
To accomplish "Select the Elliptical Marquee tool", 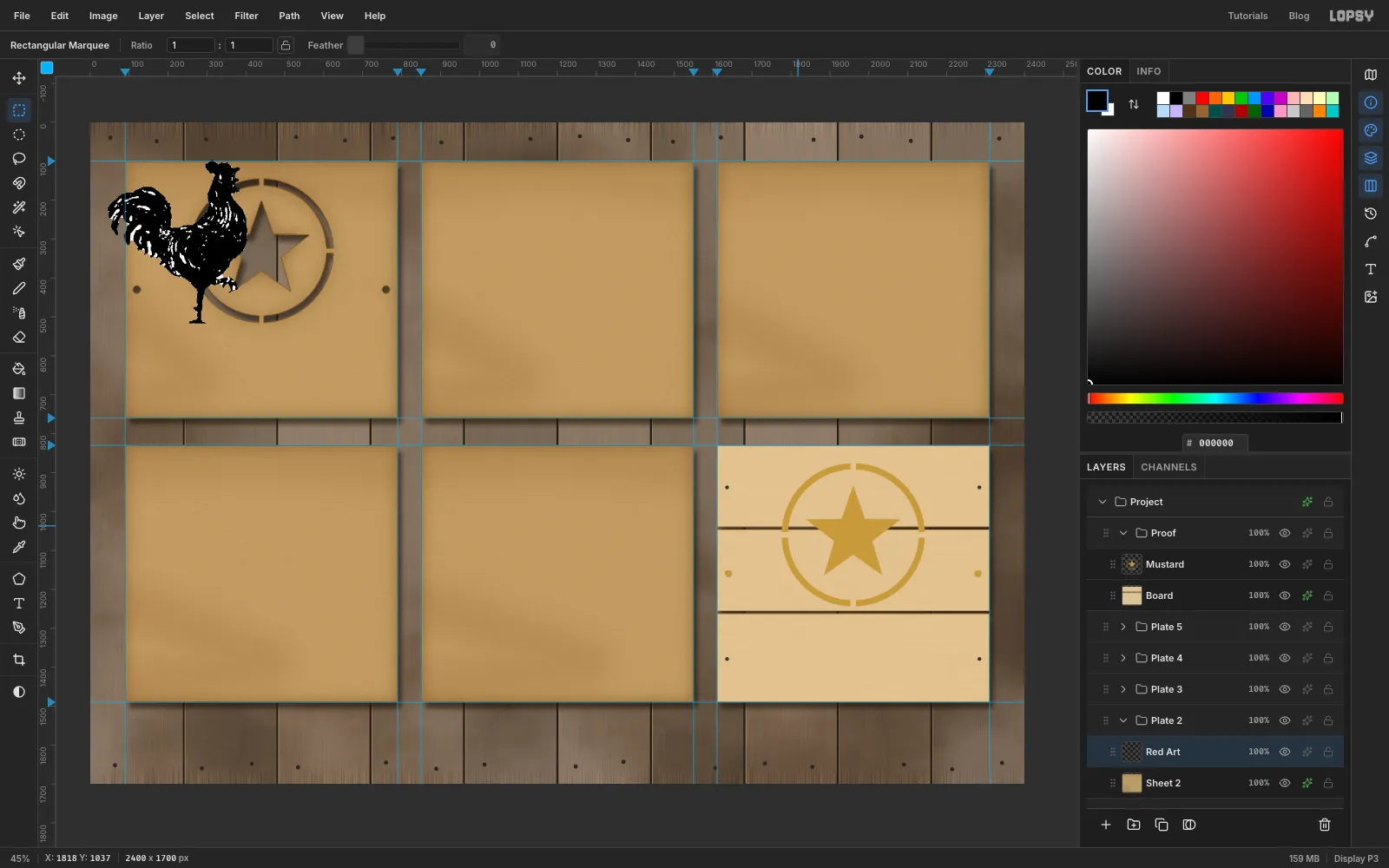I will coord(19,135).
